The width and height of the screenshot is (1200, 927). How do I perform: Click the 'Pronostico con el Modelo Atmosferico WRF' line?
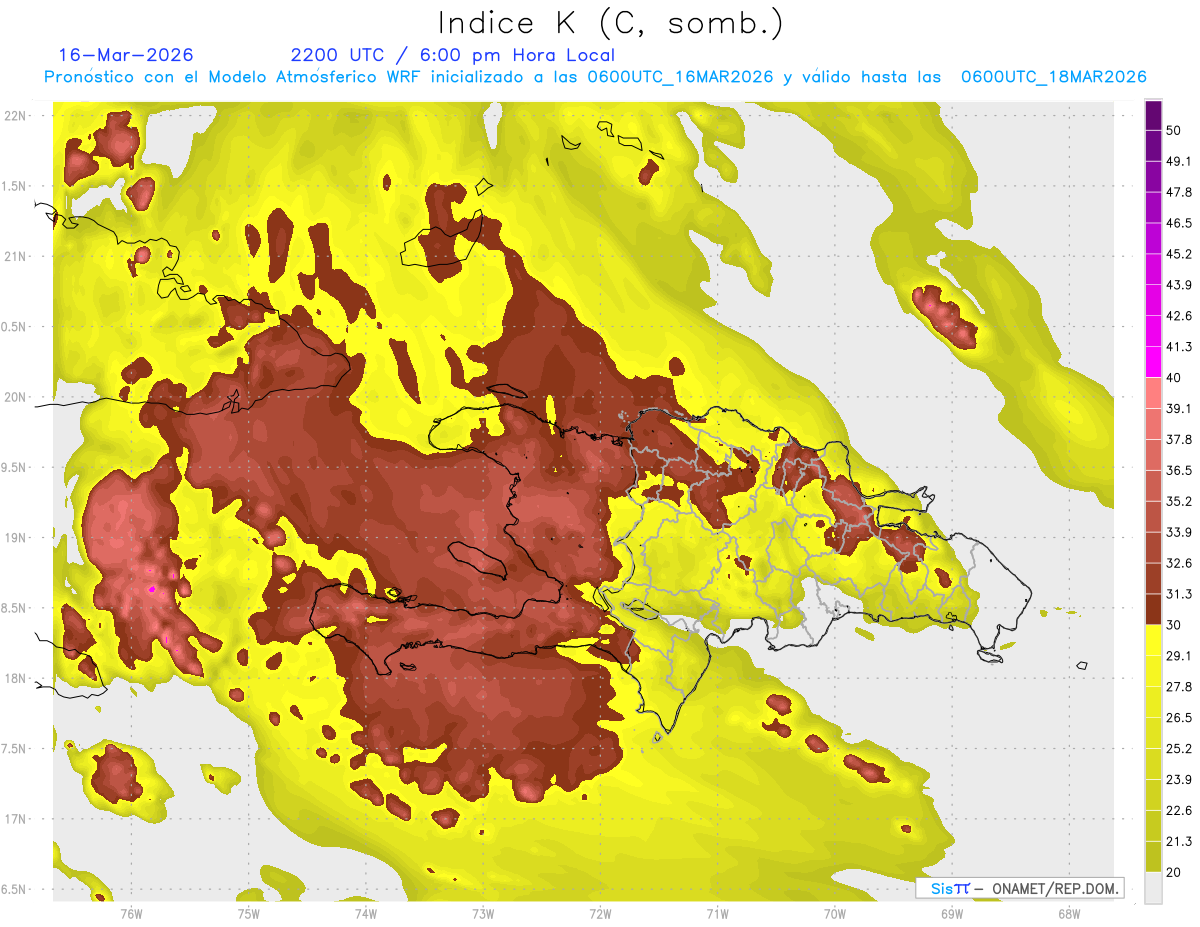(x=595, y=77)
